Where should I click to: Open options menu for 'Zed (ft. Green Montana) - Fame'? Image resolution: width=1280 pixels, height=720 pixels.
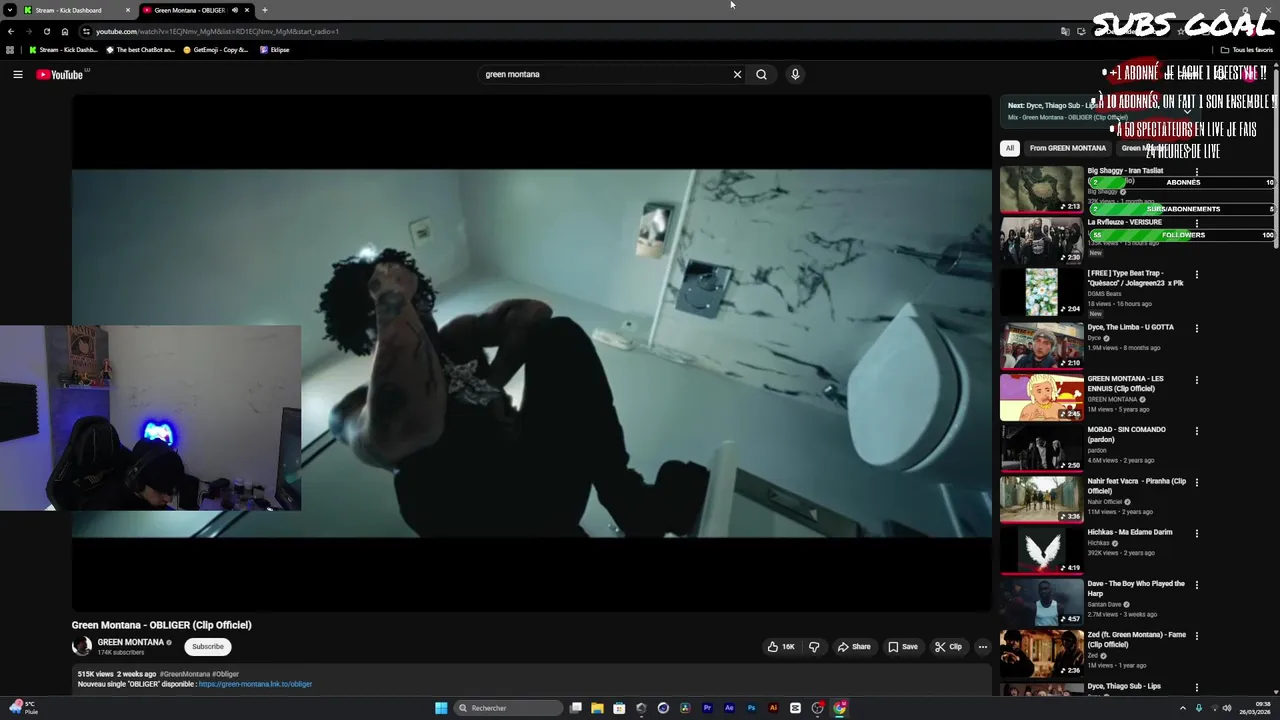[1196, 636]
